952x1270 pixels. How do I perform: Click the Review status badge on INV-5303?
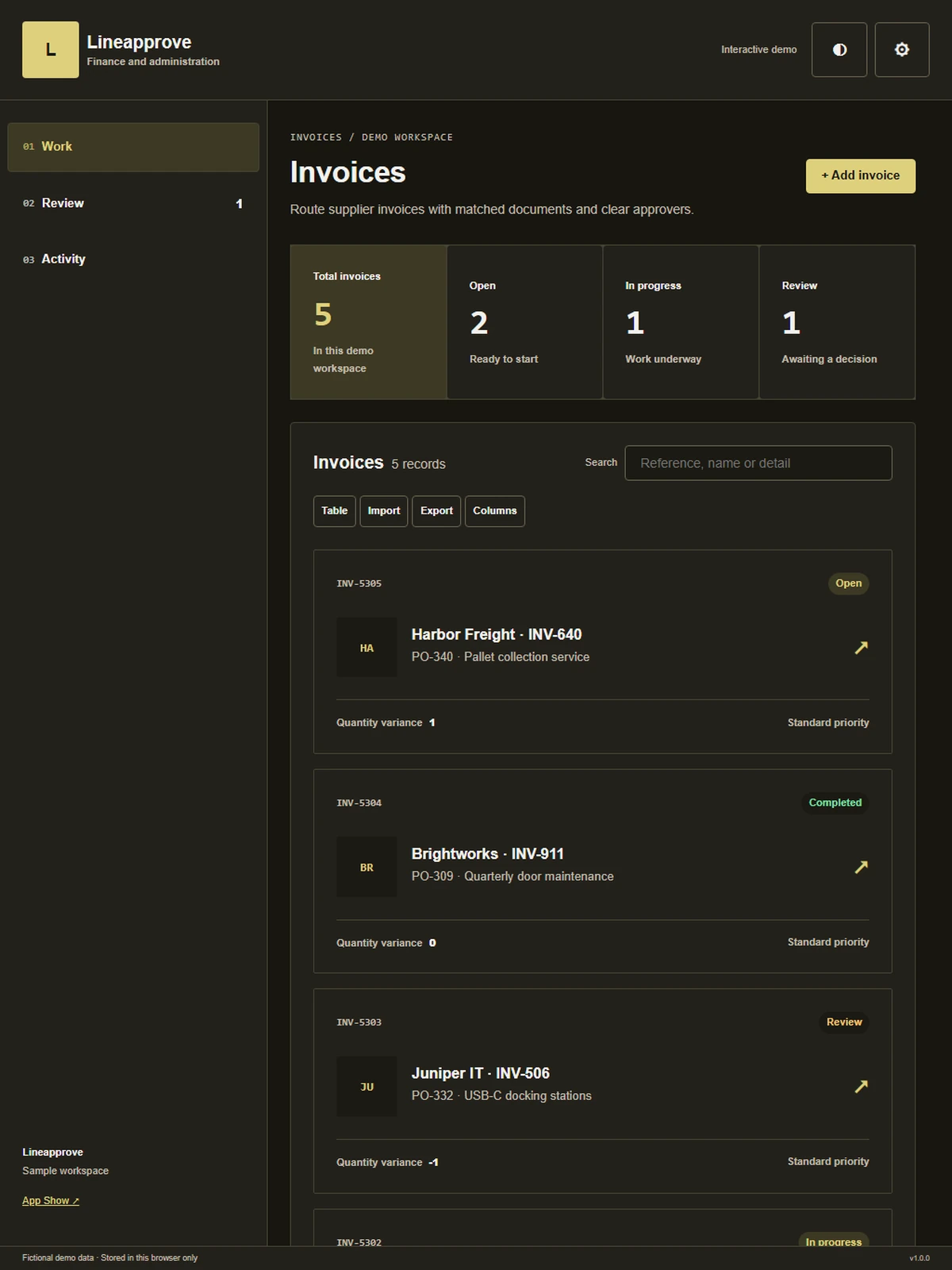[844, 1022]
